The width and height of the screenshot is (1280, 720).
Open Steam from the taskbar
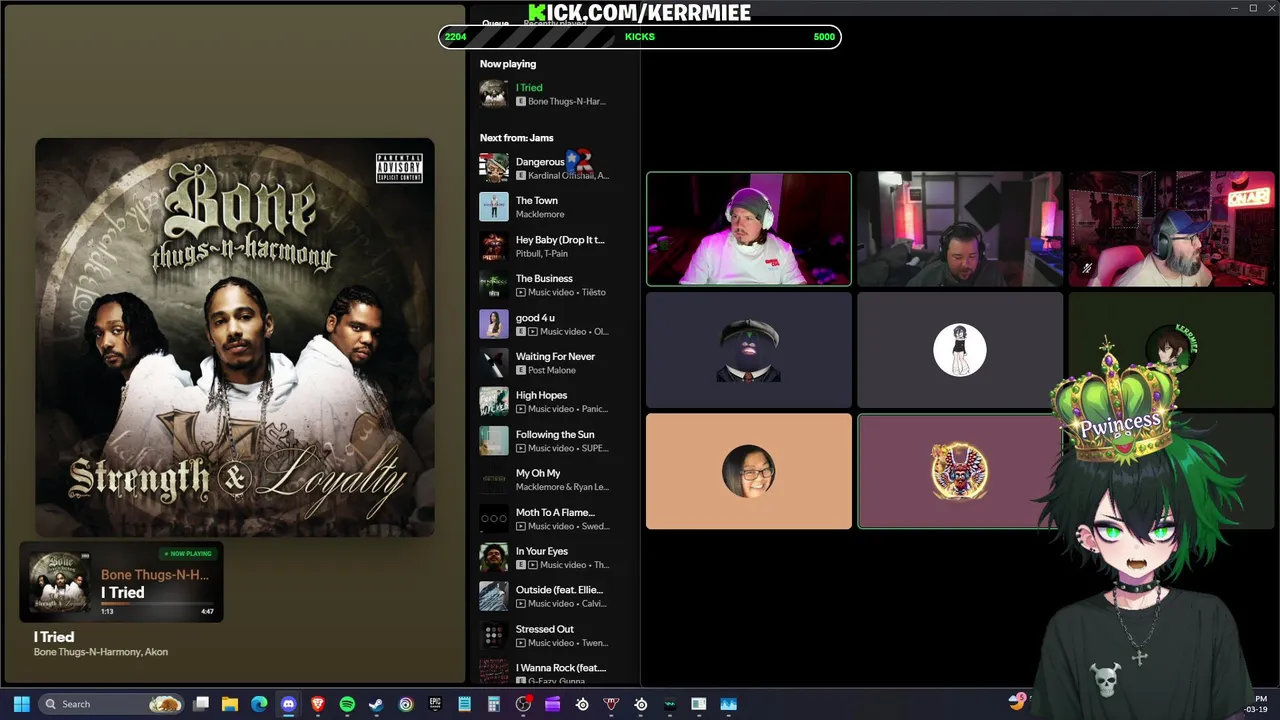(376, 704)
